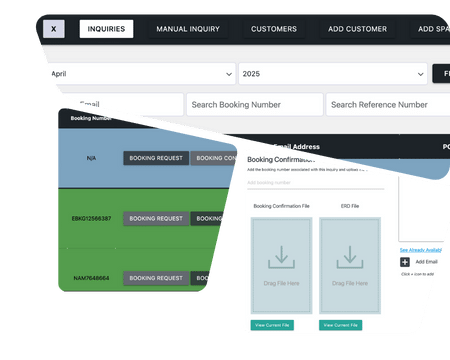450x360 pixels.
Task: Open the See Already Available link
Action: pyautogui.click(x=421, y=250)
